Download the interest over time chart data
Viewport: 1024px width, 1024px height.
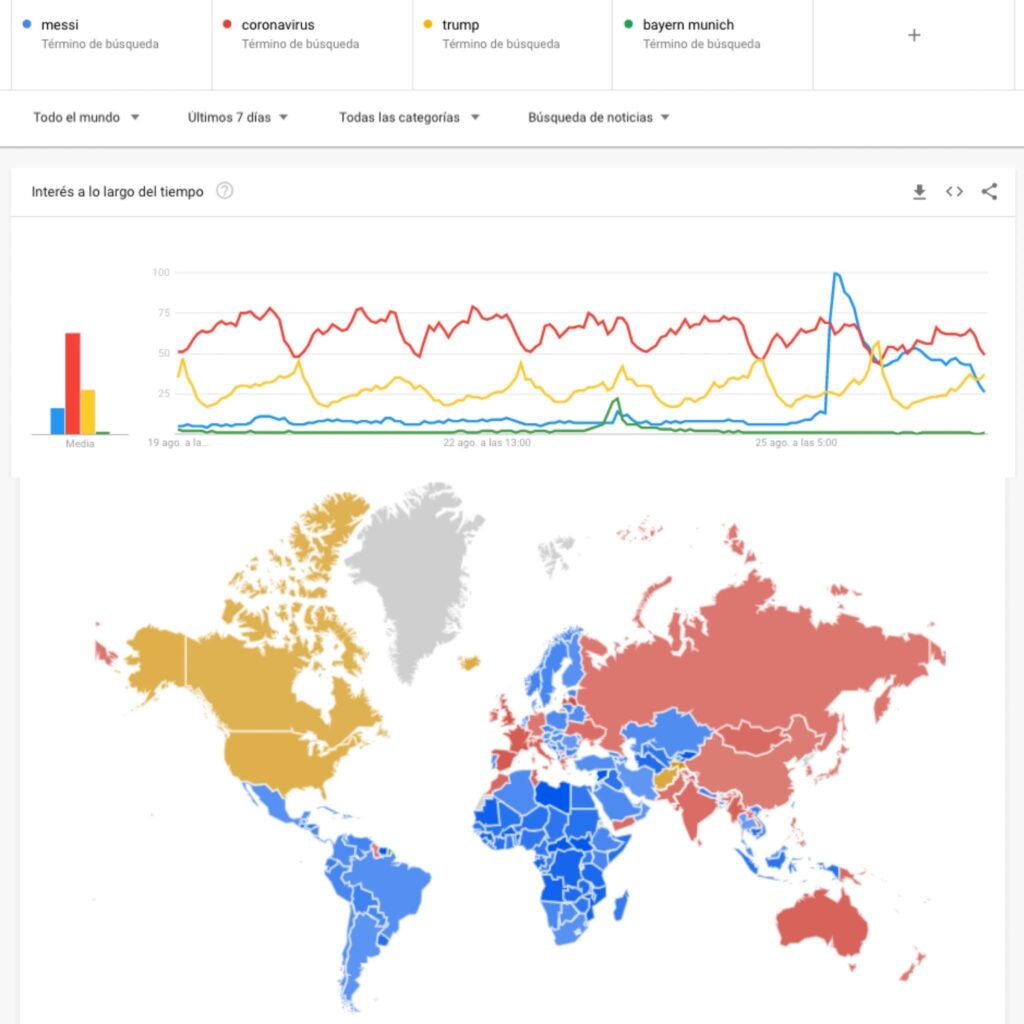click(x=919, y=192)
